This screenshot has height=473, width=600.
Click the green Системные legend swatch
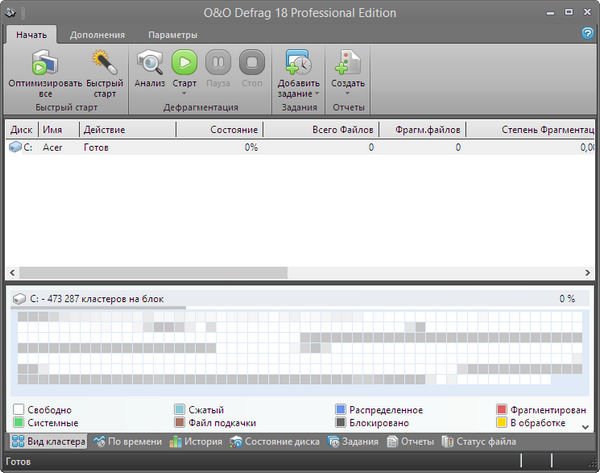19,423
